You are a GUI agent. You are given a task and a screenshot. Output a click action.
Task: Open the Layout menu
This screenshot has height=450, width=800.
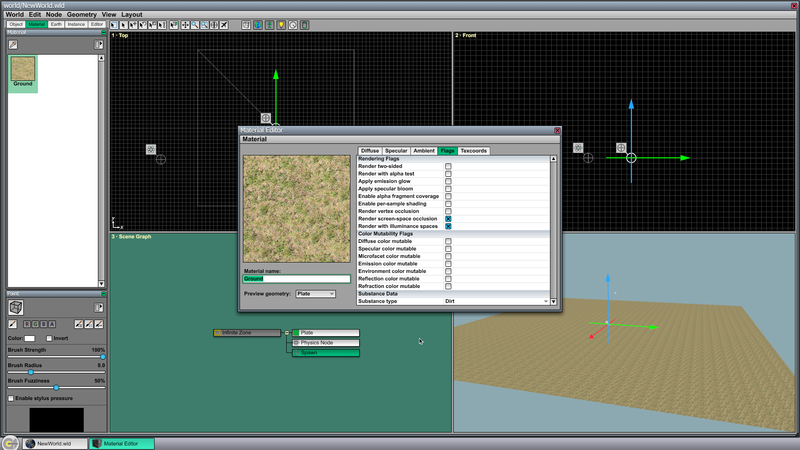tap(132, 14)
